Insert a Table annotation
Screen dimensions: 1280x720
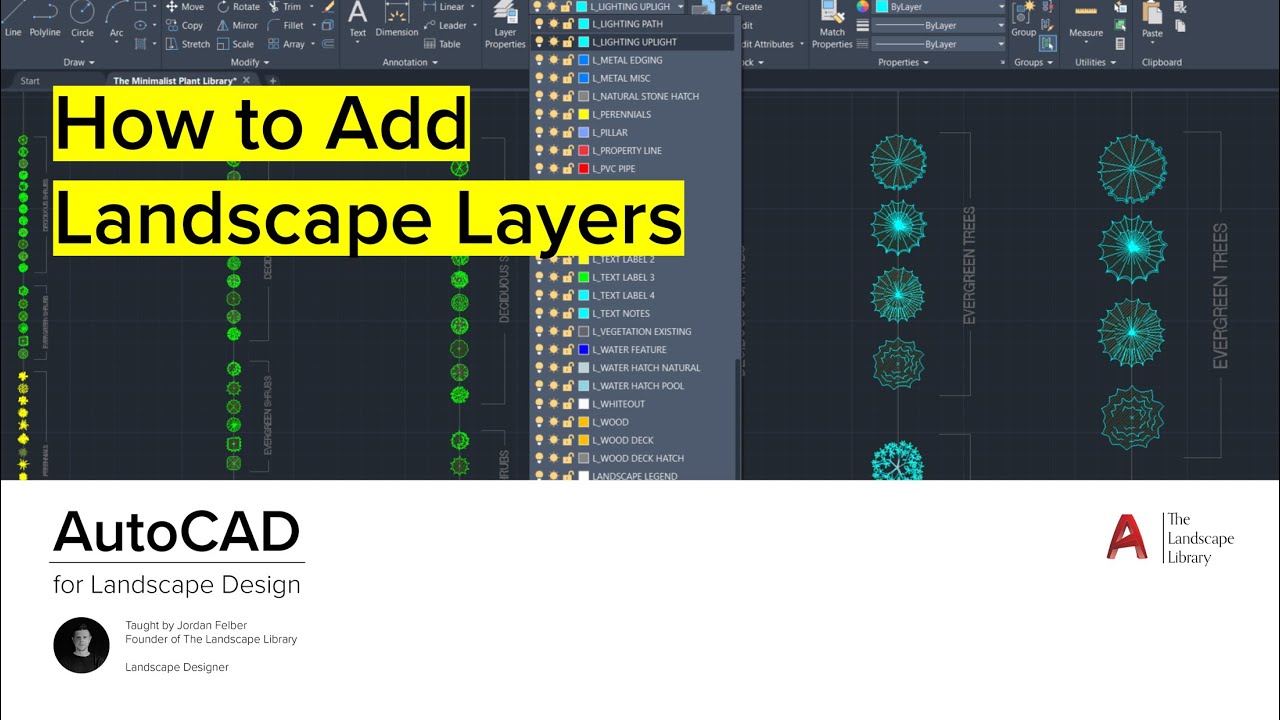click(x=442, y=44)
